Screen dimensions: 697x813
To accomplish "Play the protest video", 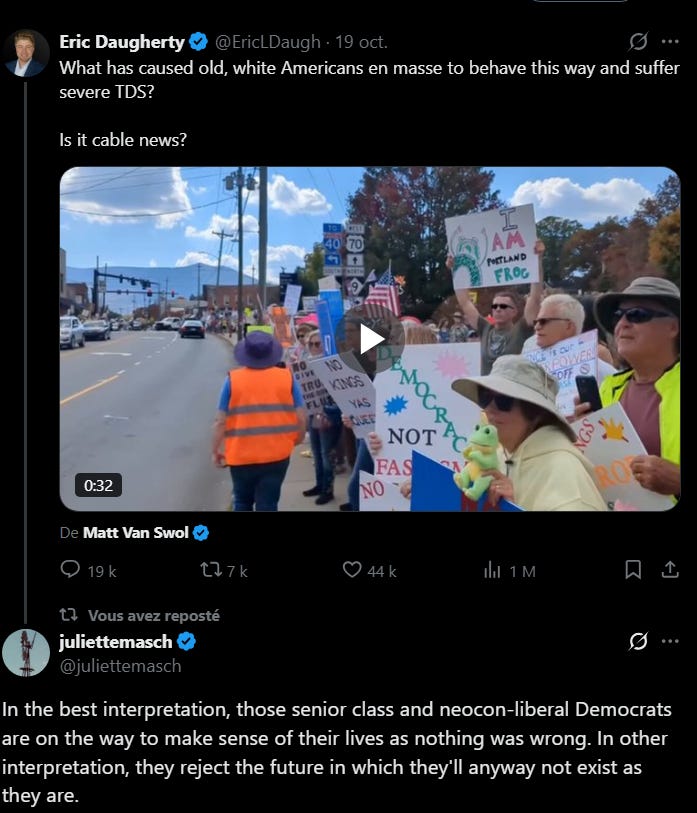I will 372,340.
